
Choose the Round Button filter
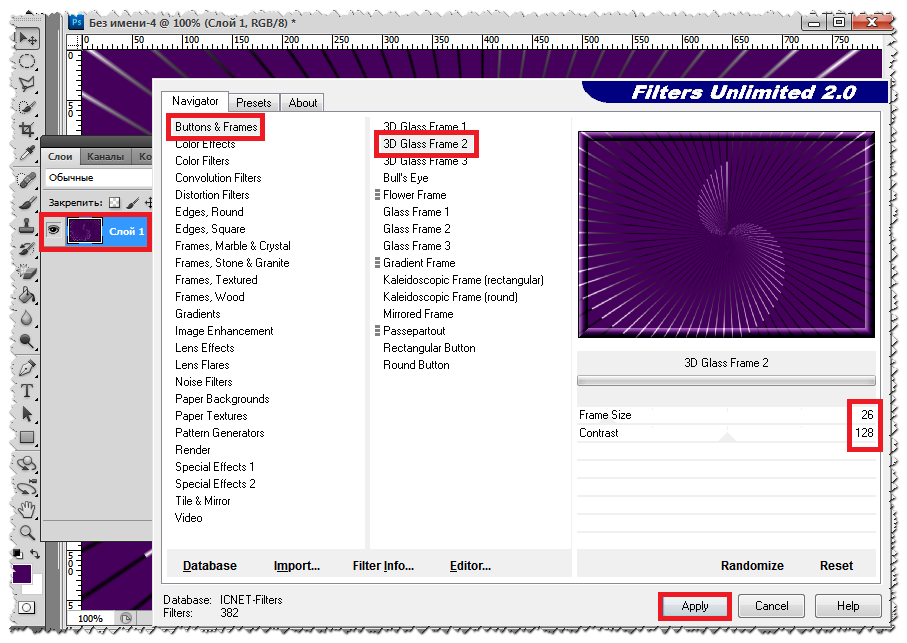[x=416, y=365]
